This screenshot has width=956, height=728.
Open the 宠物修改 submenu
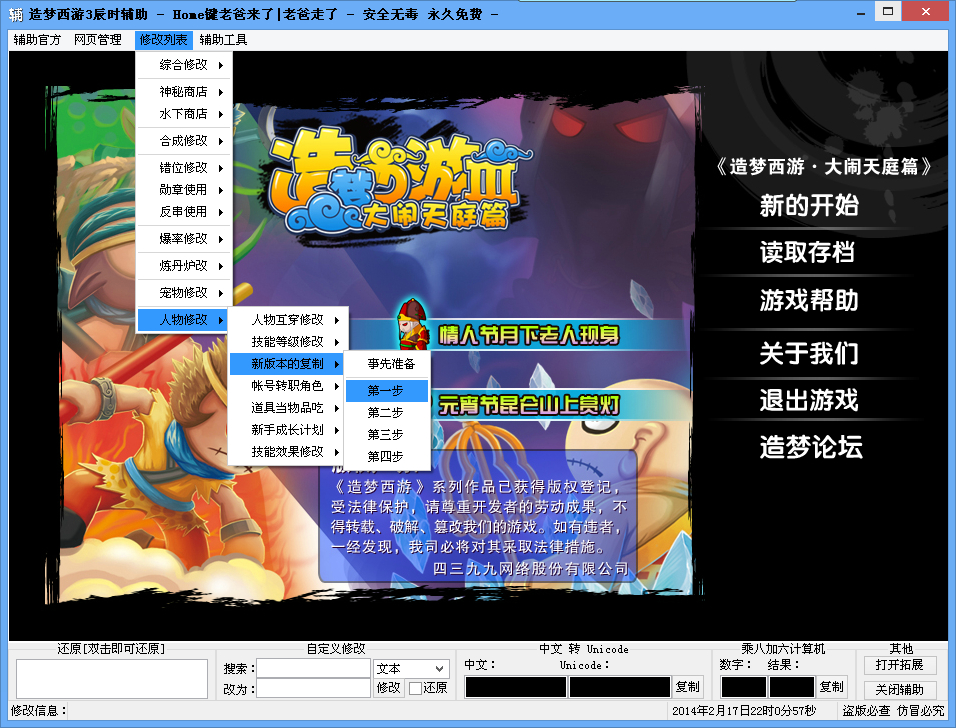184,293
